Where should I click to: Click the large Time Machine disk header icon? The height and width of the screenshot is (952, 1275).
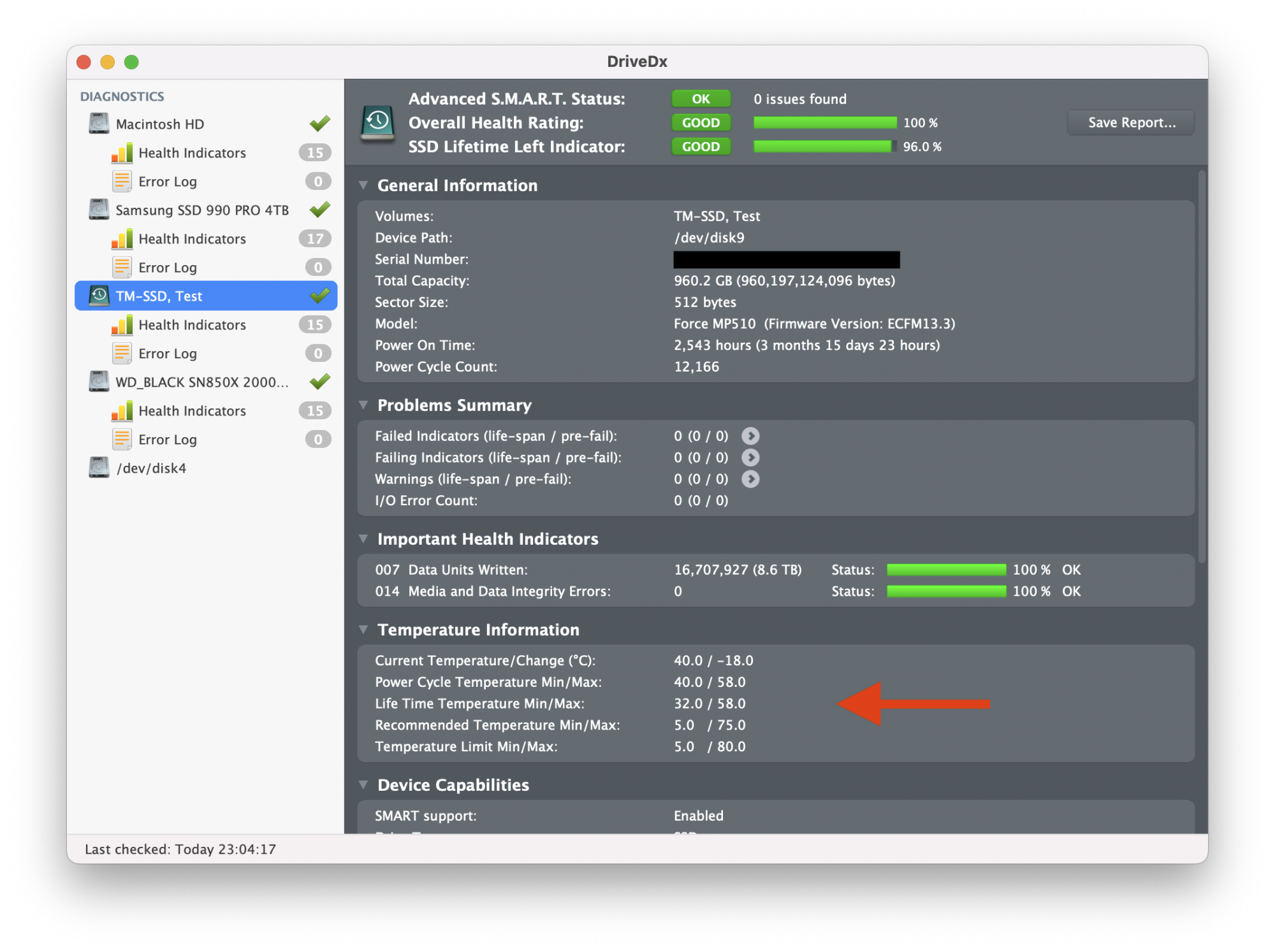[377, 122]
